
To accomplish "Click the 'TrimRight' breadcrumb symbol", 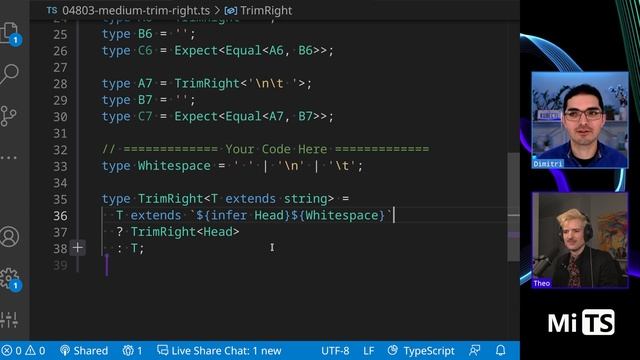I will coord(266,11).
